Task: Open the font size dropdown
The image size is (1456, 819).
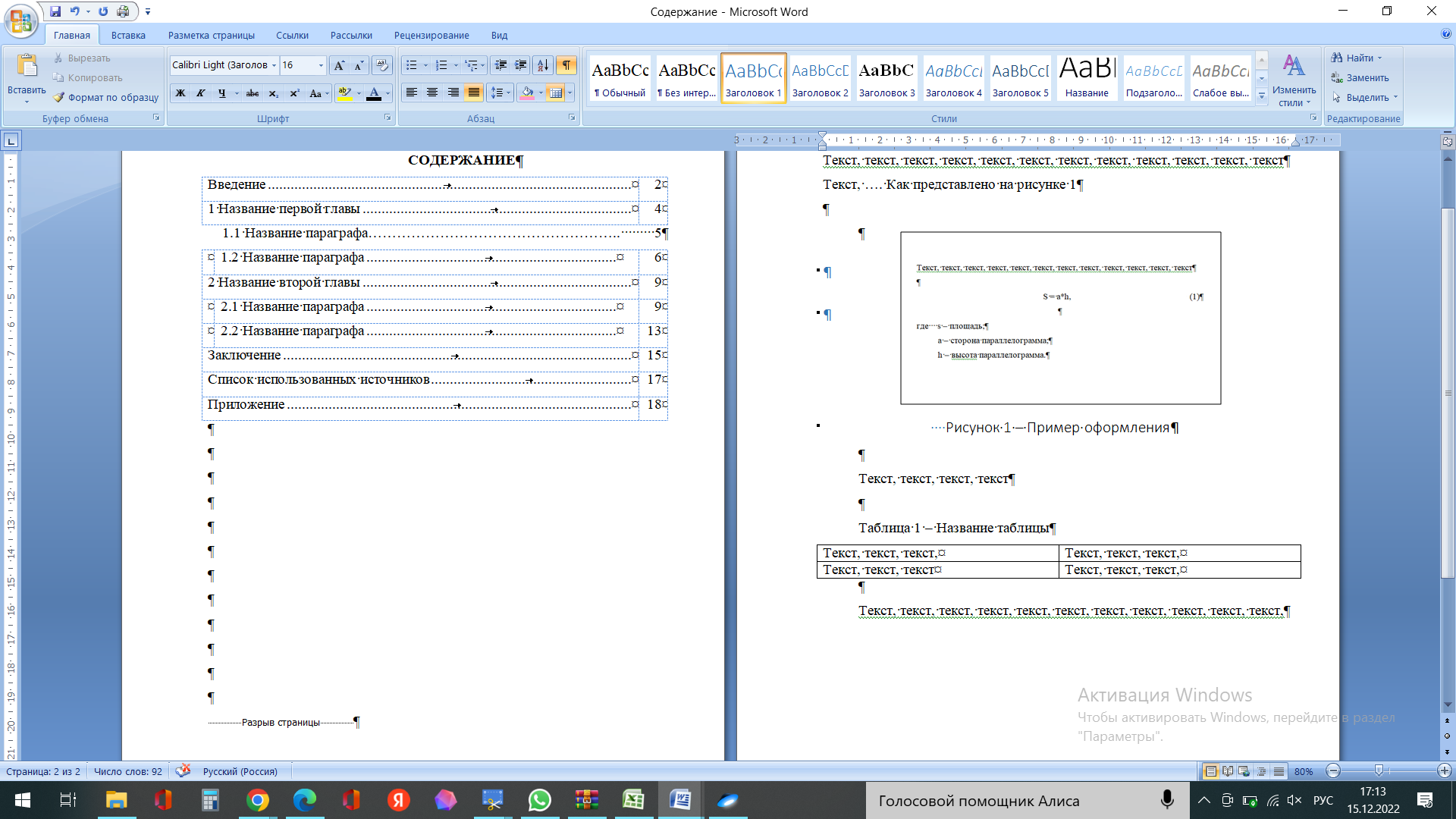Action: [321, 65]
